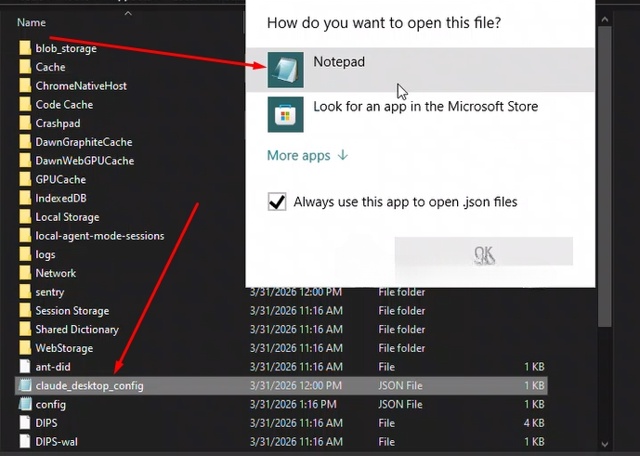Click the DIPS file's 4 KB size
The height and width of the screenshot is (456, 640).
(534, 423)
